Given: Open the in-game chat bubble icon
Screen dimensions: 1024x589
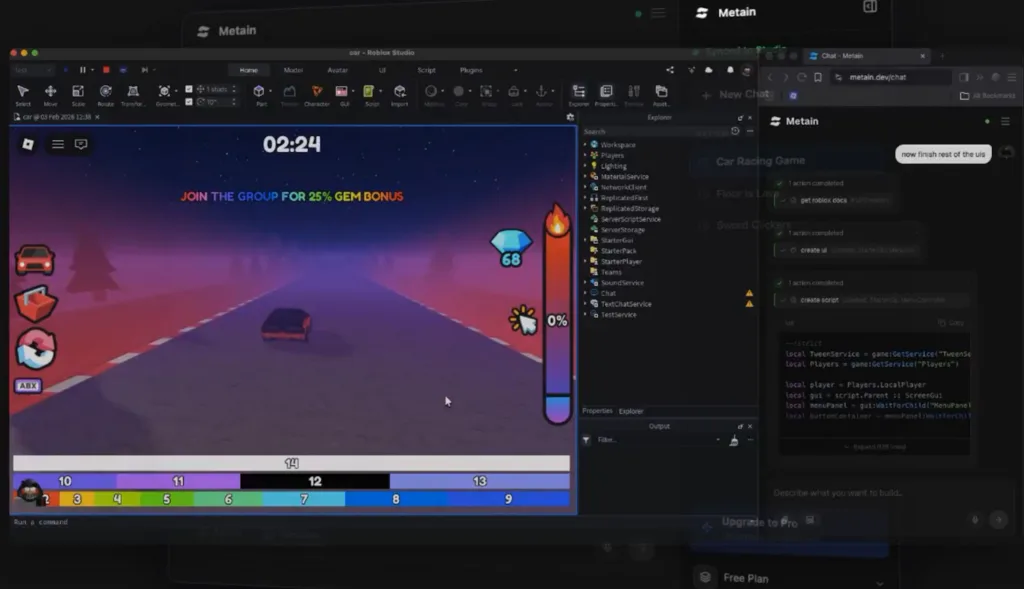Looking at the screenshot, I should [81, 144].
